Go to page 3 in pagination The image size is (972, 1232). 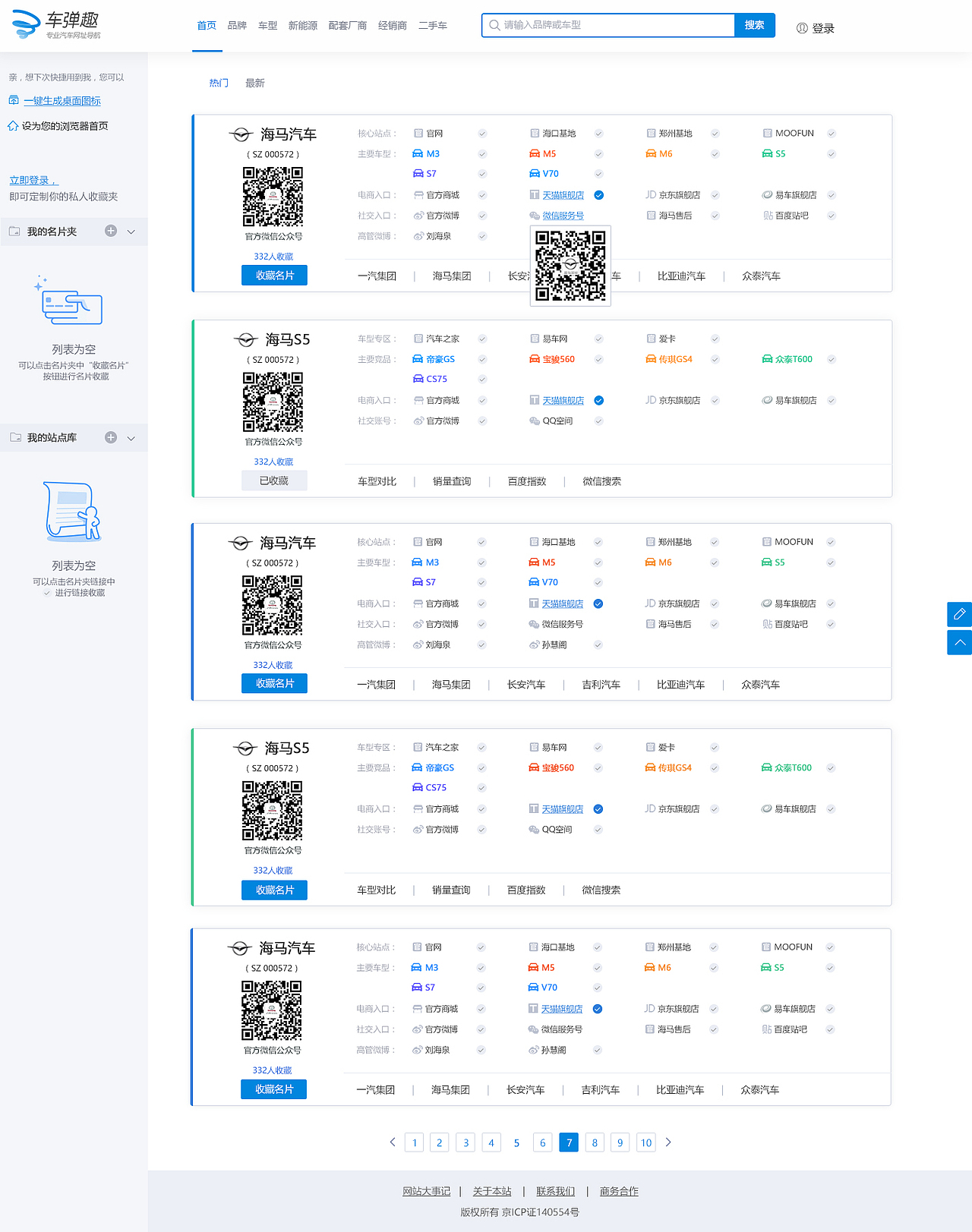[465, 1142]
